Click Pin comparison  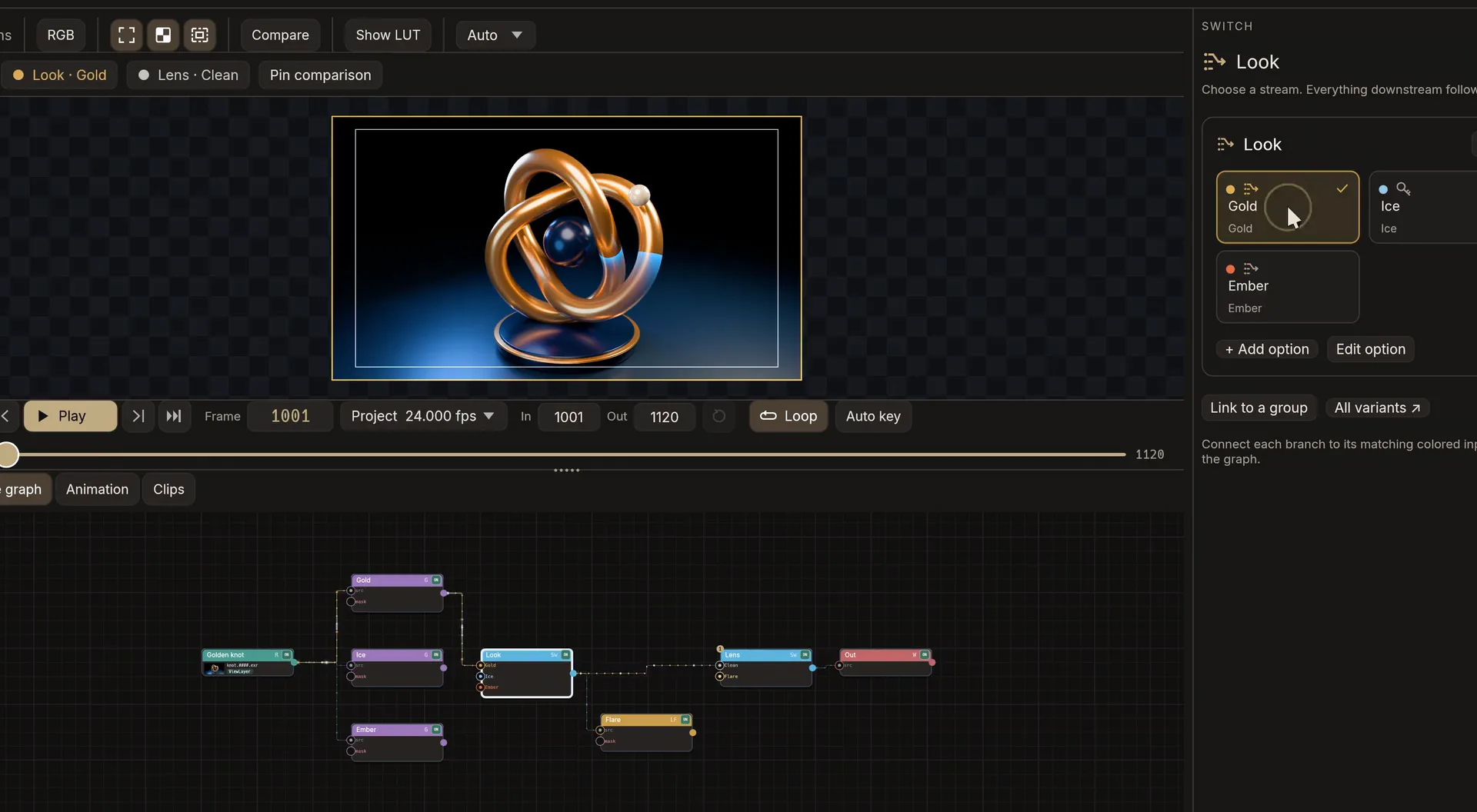320,75
